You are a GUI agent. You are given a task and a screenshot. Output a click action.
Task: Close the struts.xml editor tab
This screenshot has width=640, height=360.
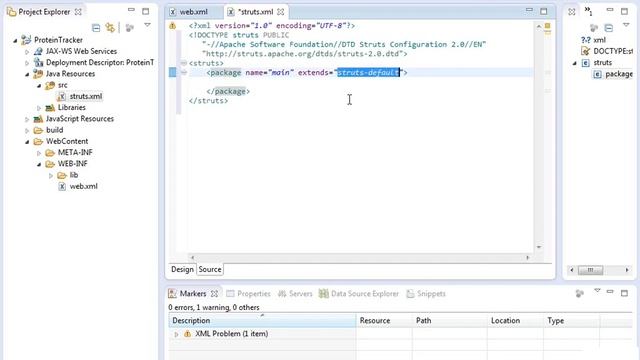[x=280, y=12]
